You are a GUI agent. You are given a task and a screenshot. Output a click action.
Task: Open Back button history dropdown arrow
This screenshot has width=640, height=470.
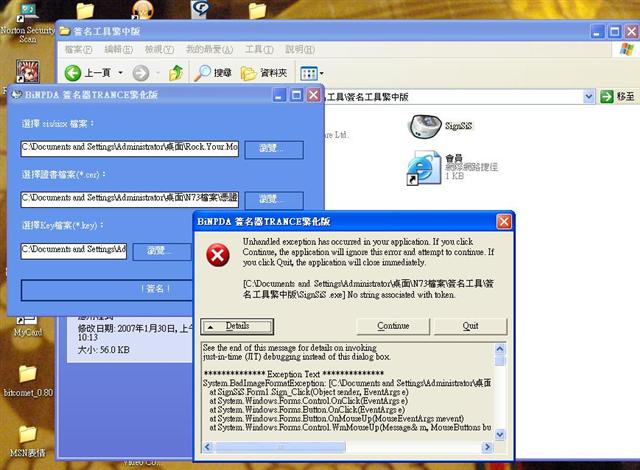[120, 73]
